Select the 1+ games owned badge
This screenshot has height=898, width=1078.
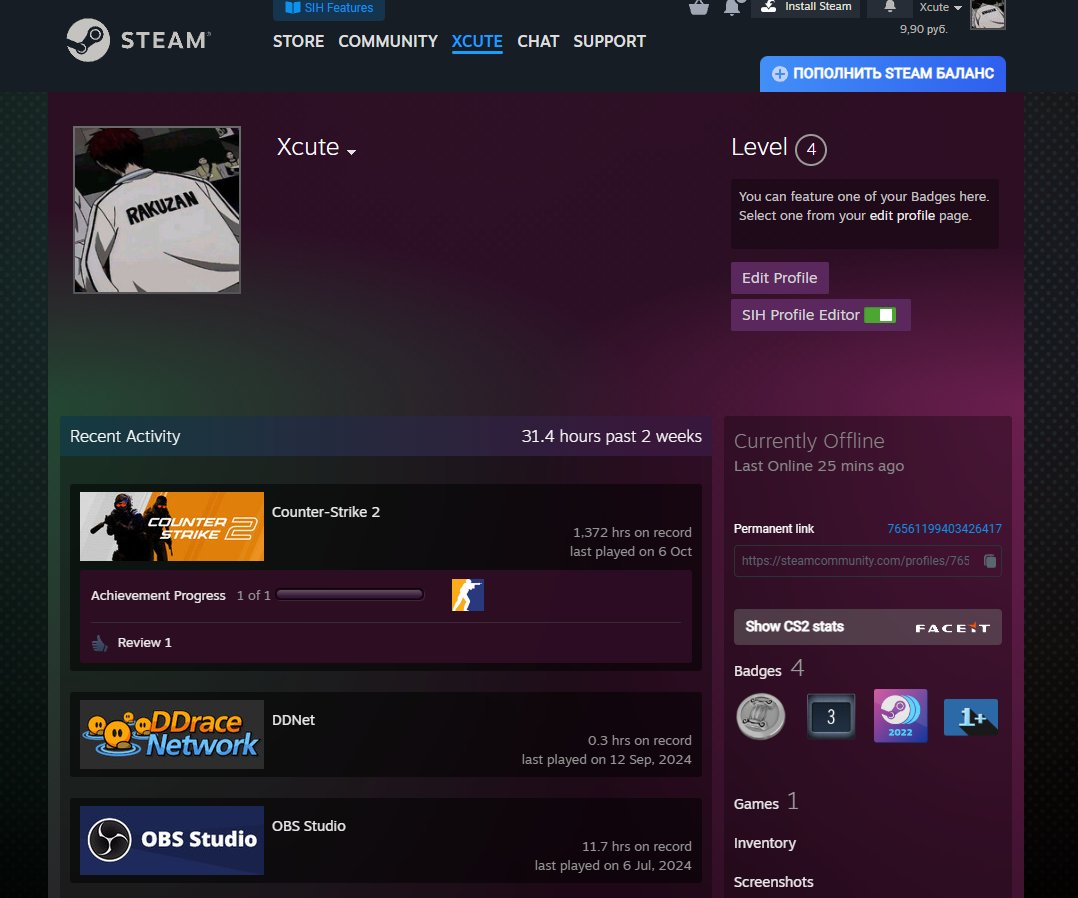970,716
